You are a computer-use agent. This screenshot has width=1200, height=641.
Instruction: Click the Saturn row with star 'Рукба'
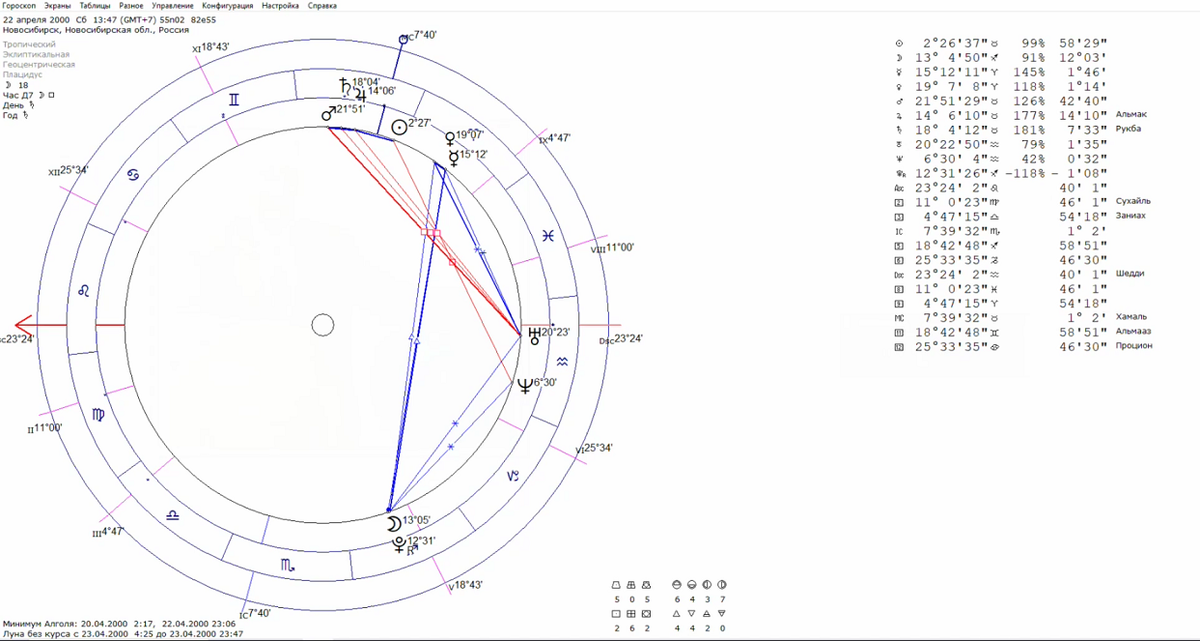(1016, 129)
